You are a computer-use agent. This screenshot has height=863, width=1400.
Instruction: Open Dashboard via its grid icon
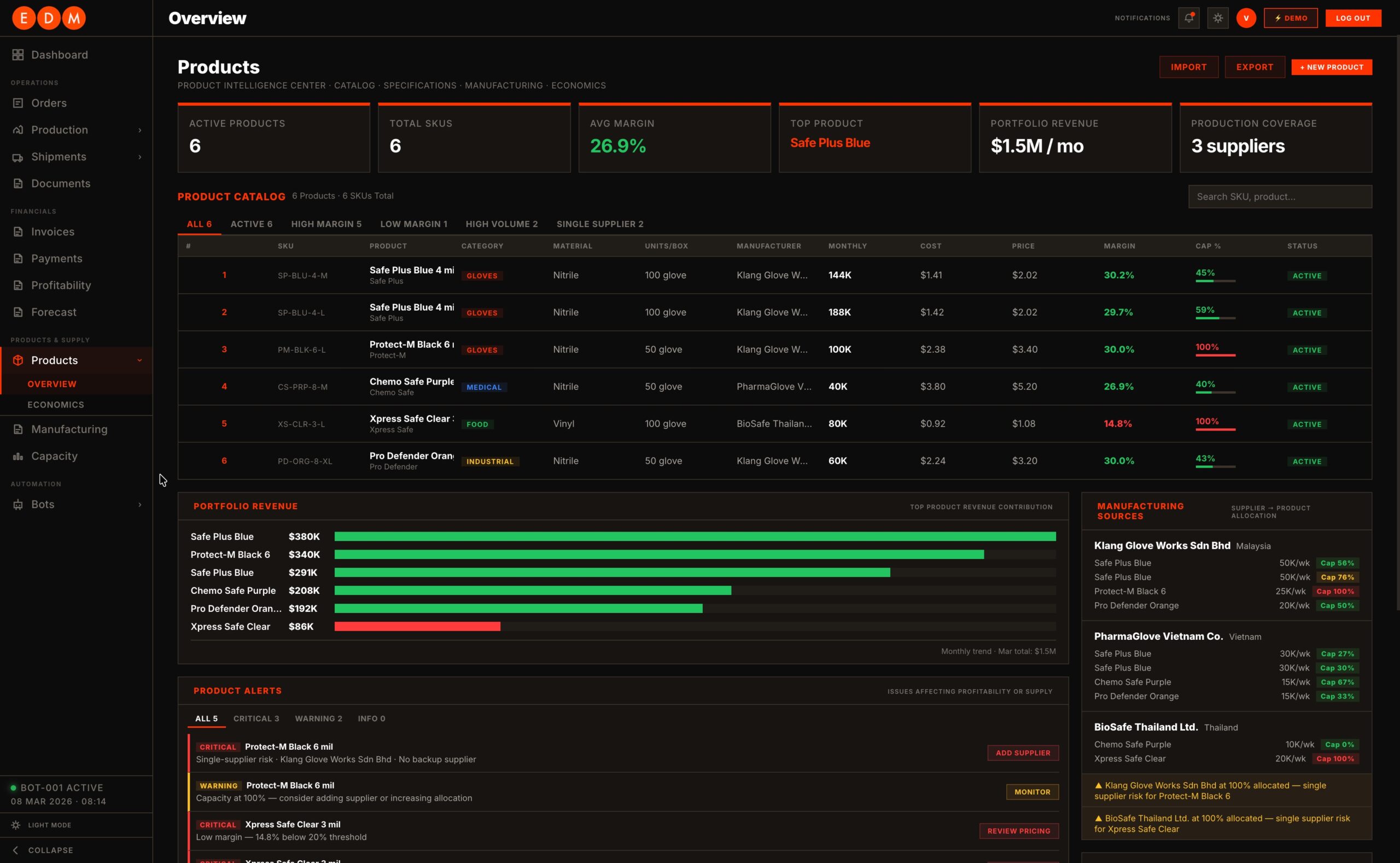(x=17, y=55)
